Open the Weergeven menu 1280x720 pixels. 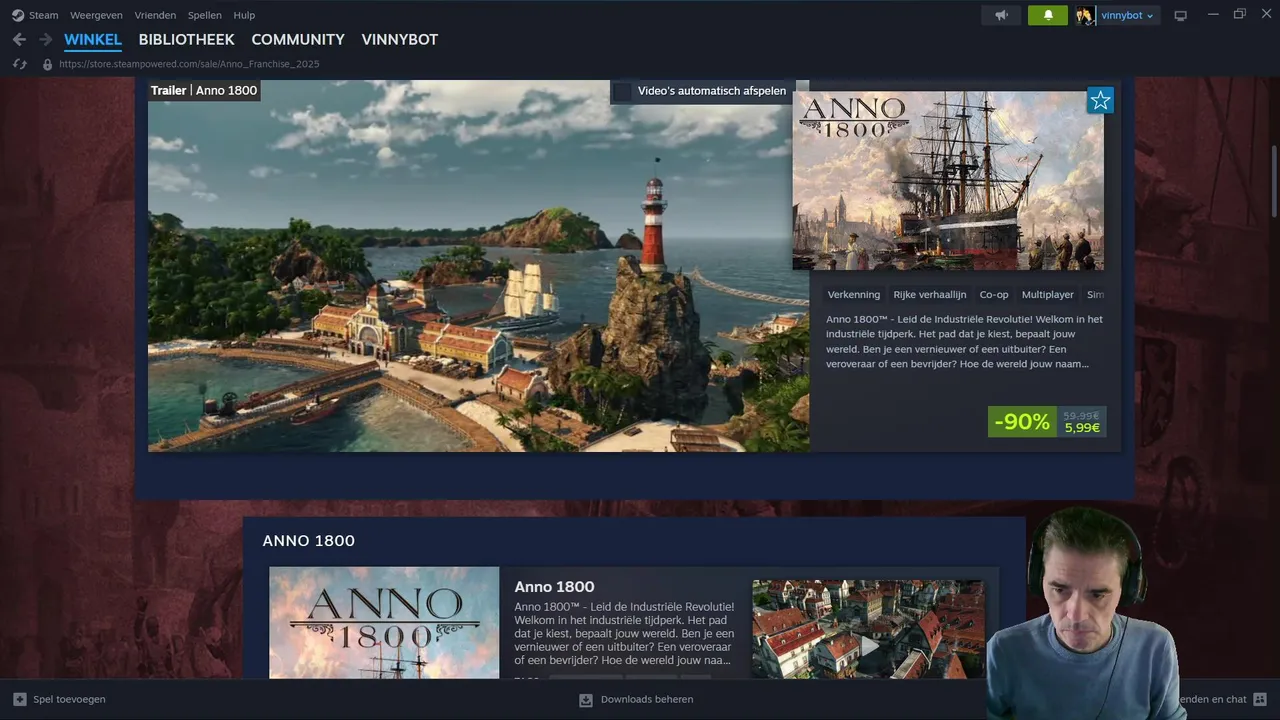(97, 15)
